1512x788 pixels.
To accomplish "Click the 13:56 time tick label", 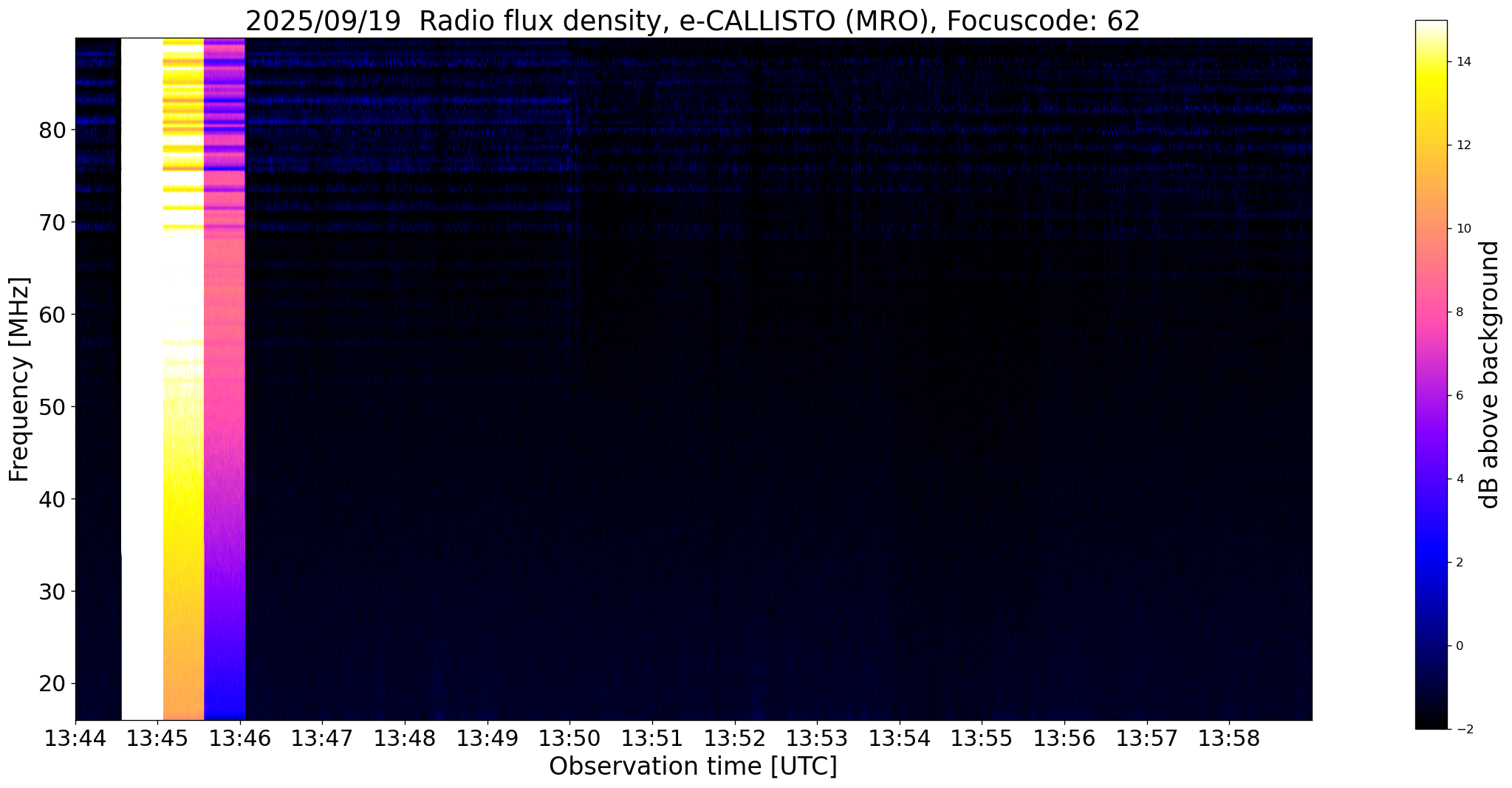I will 1064,739.
